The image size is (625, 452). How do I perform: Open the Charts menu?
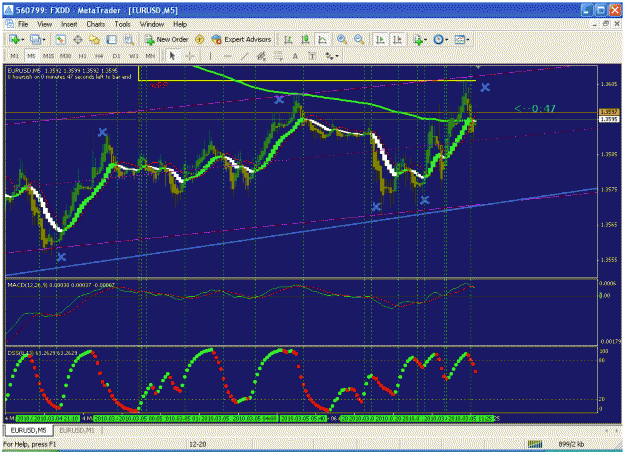tap(96, 24)
